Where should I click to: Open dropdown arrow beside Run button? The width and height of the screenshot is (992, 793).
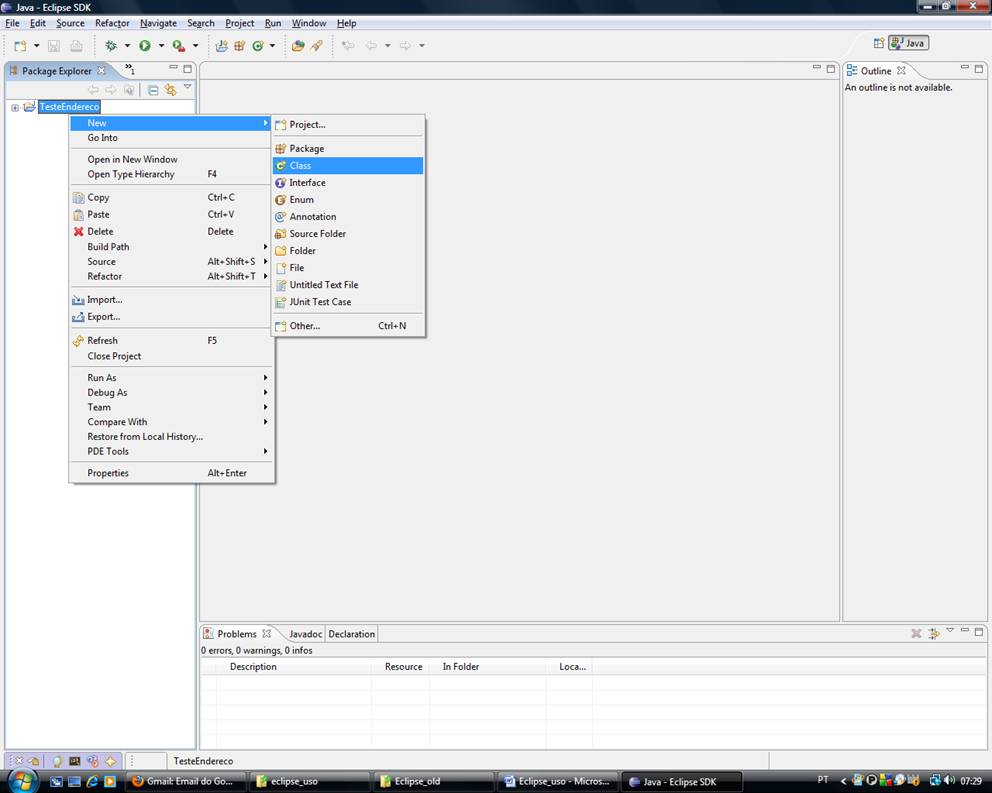tap(161, 46)
